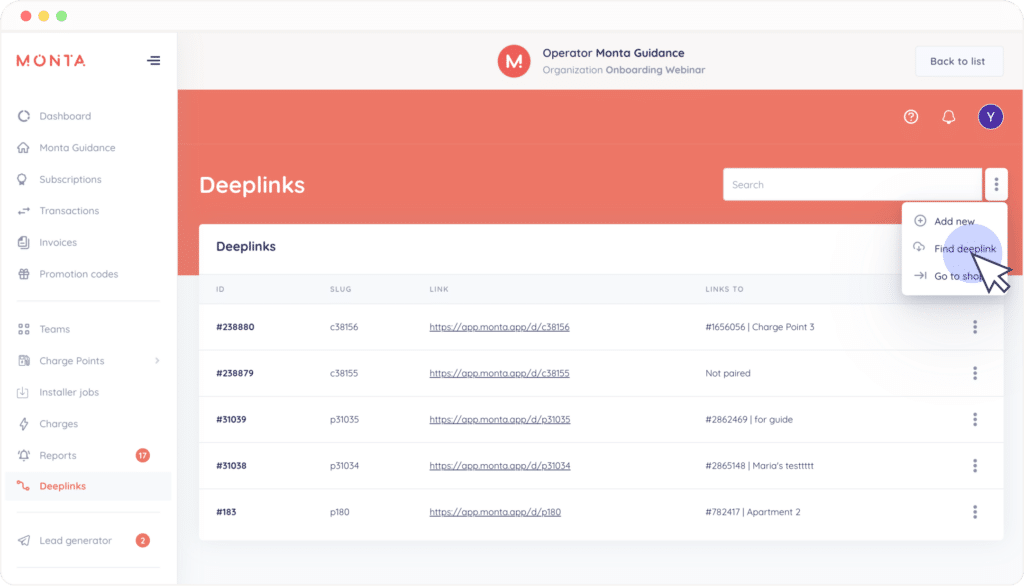Click the Subscriptions sidebar icon
The height and width of the screenshot is (586, 1024).
click(x=22, y=180)
